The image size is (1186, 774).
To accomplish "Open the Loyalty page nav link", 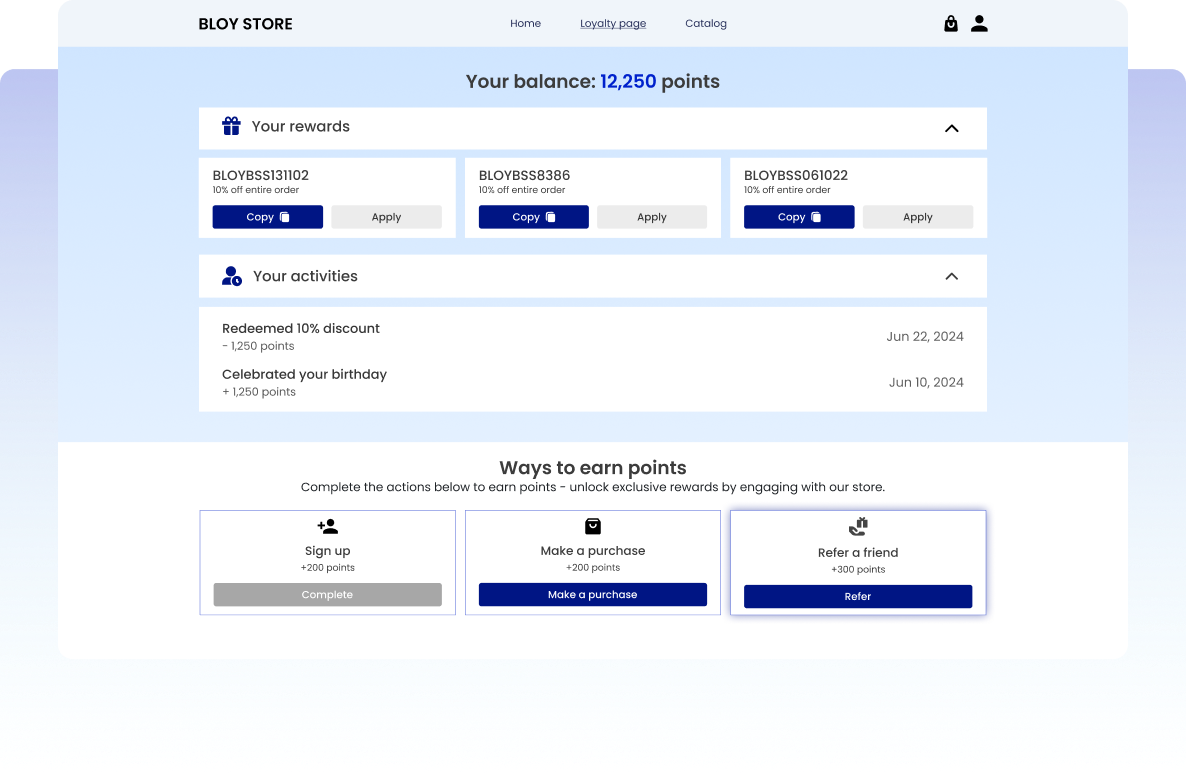I will click(613, 24).
